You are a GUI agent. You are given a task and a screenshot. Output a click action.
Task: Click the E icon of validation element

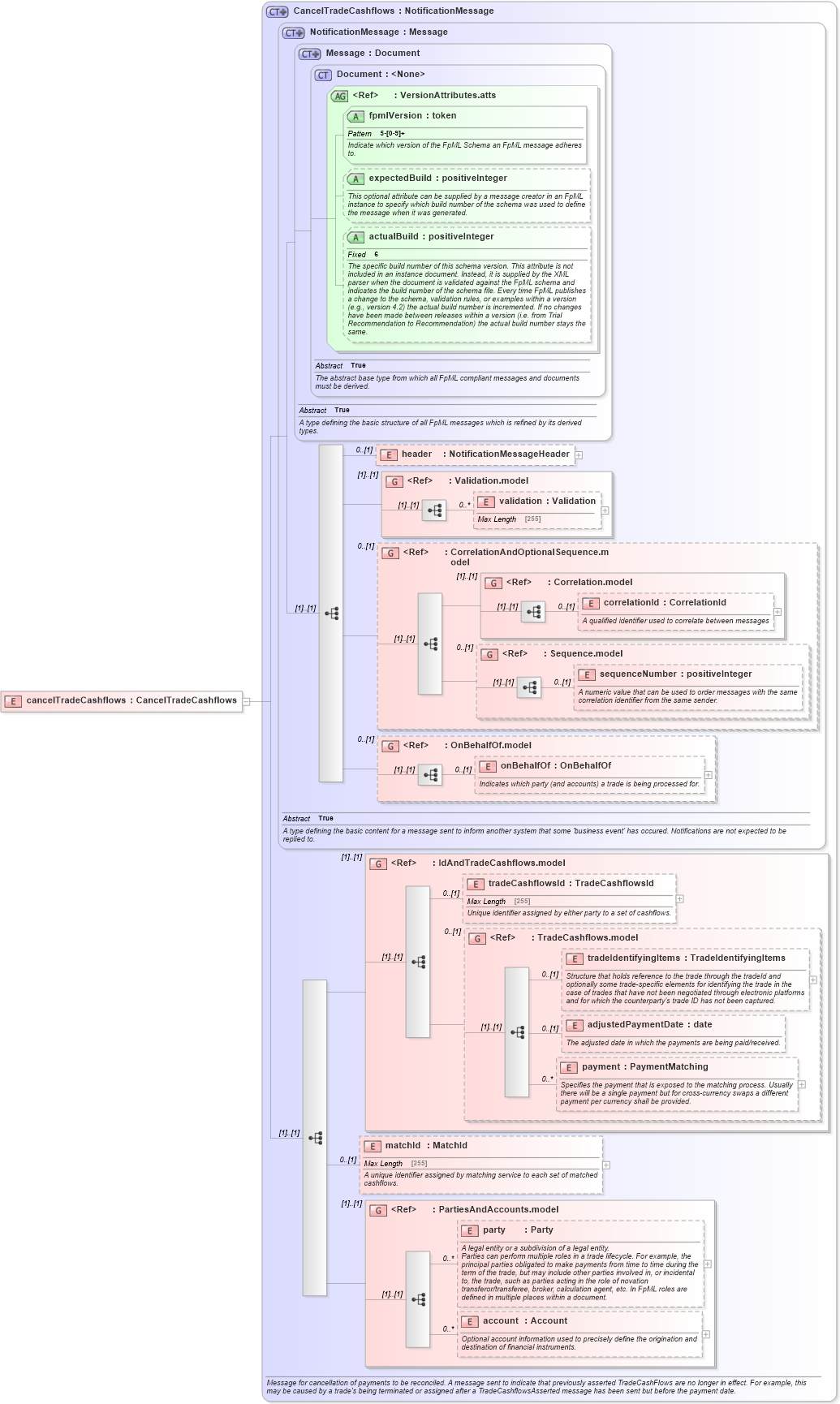[x=485, y=502]
